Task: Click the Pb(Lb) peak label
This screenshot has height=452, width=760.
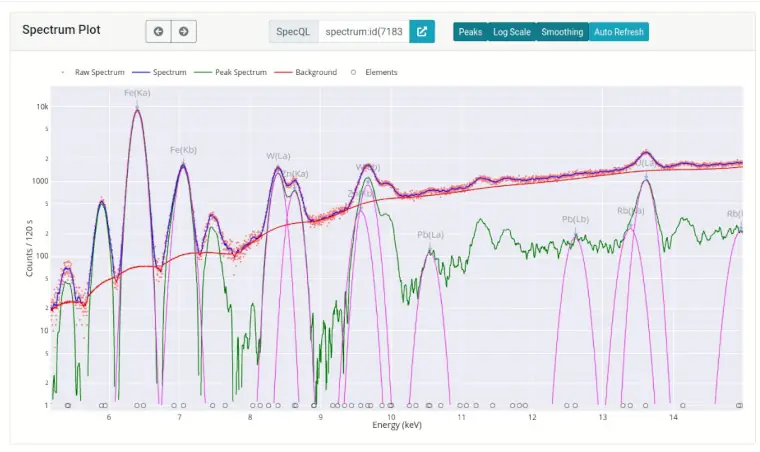Action: coord(575,219)
